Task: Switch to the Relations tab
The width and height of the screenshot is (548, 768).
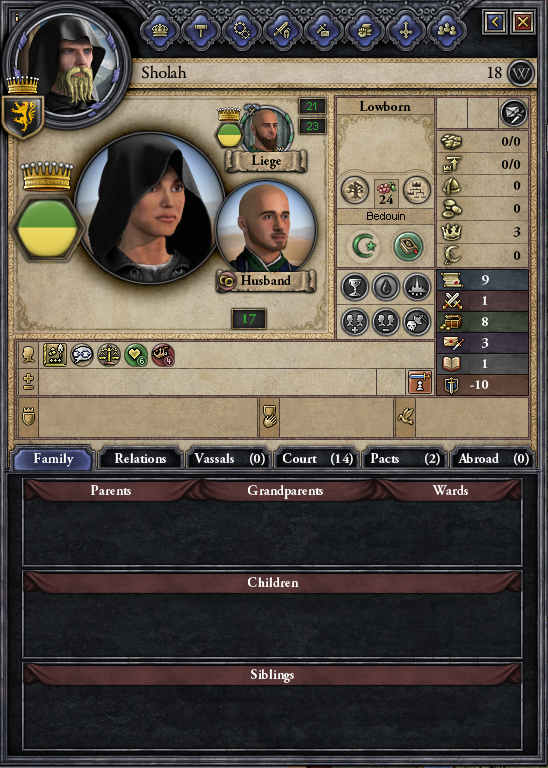Action: point(140,459)
